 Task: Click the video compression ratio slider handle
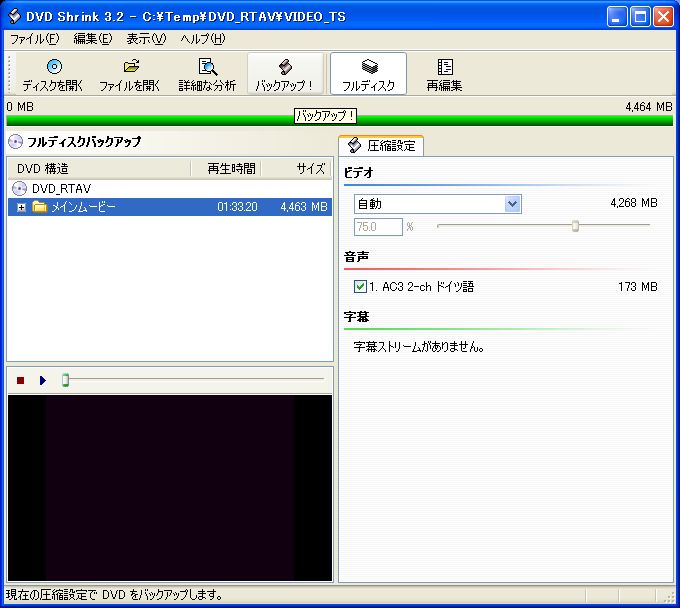click(575, 226)
